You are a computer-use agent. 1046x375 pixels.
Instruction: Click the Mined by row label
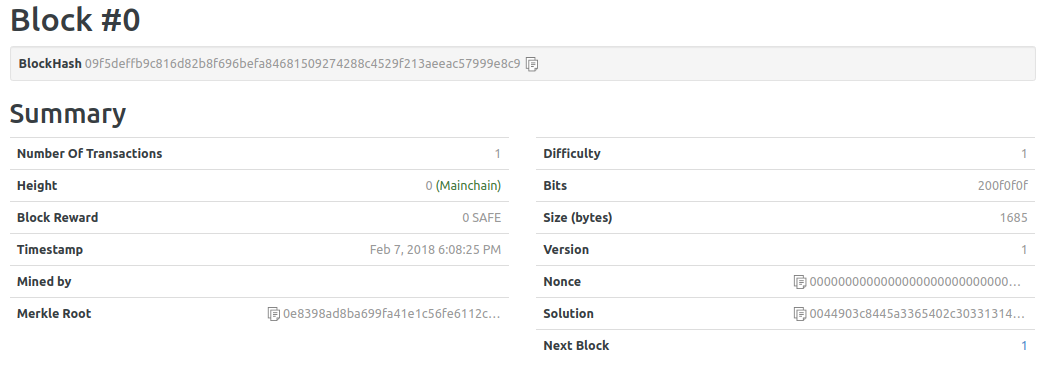tap(44, 282)
